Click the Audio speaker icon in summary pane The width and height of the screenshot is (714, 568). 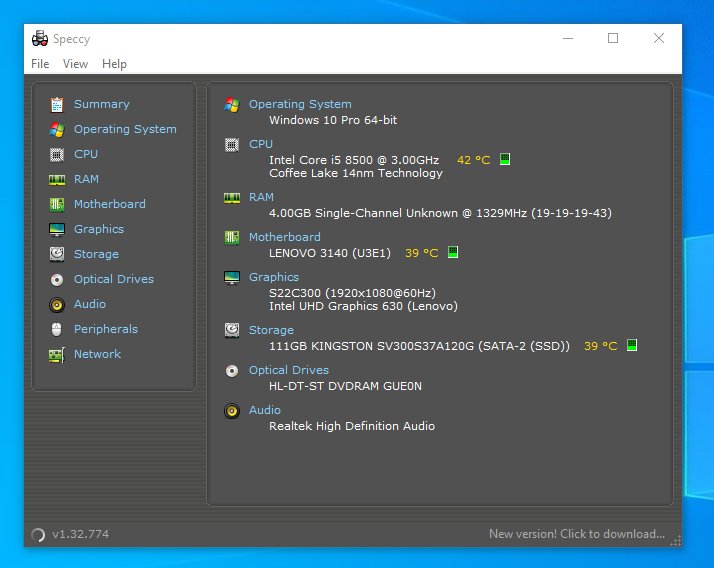[x=232, y=411]
